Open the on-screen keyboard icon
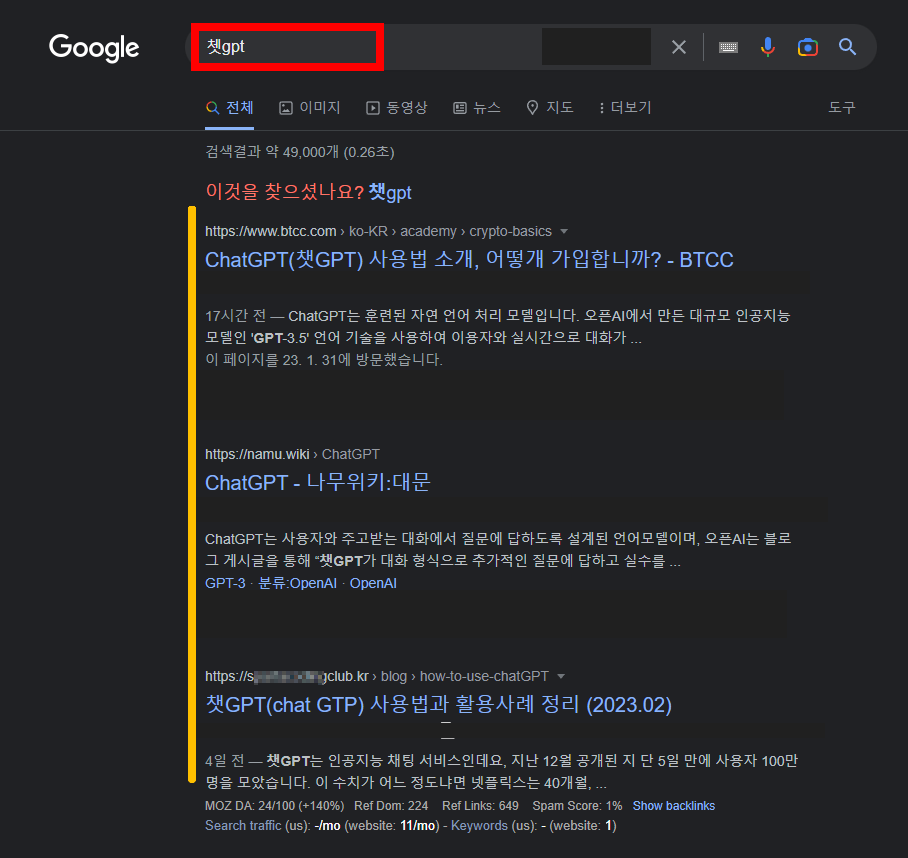 pos(728,46)
